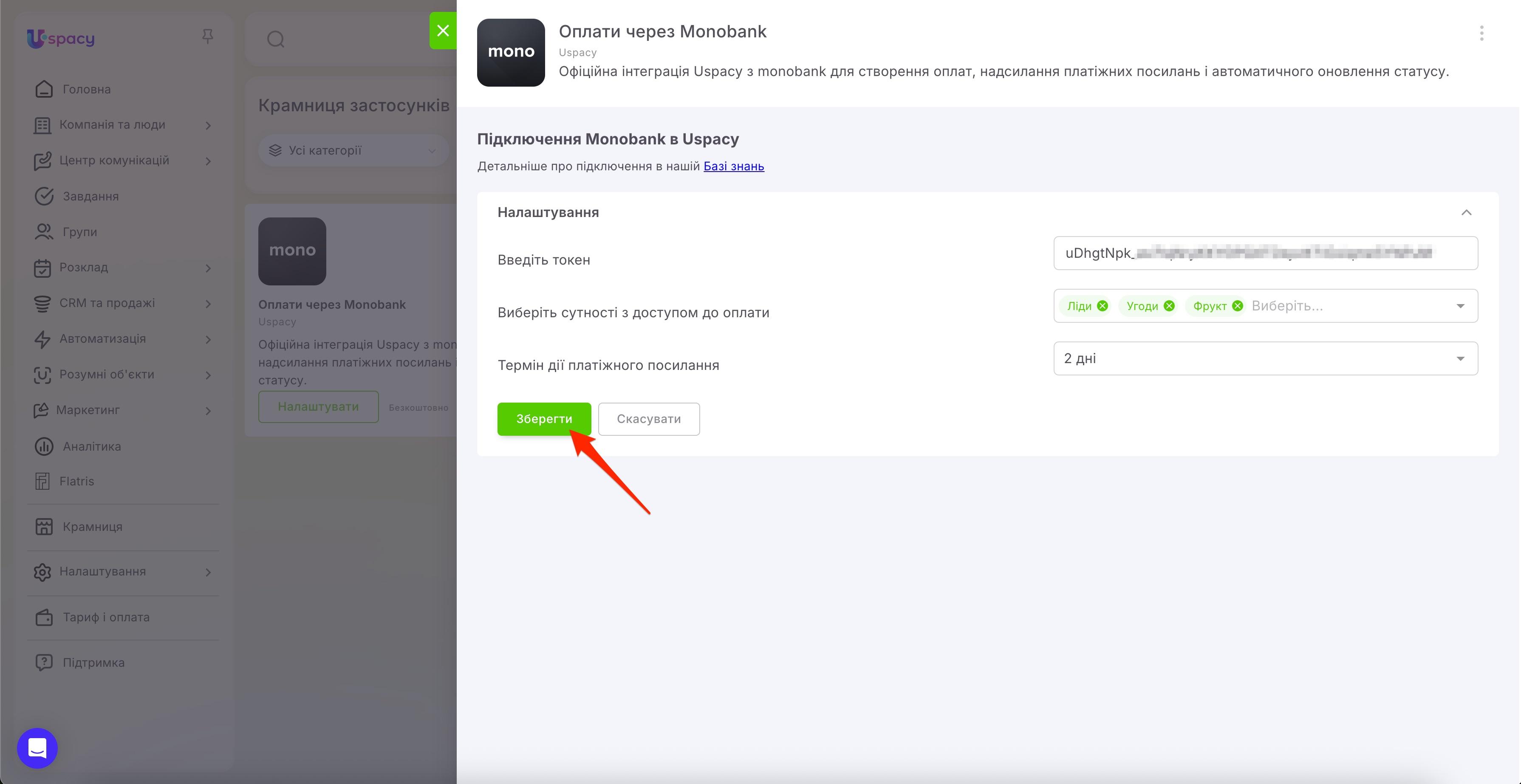Open 2 дні payment link term dropdown
The image size is (1521, 784).
click(x=1265, y=358)
